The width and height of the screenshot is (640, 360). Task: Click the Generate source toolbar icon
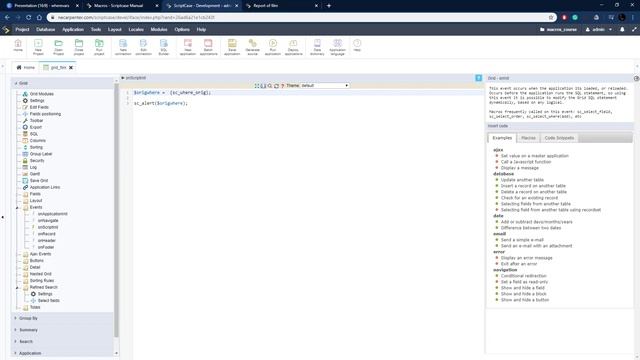click(253, 47)
